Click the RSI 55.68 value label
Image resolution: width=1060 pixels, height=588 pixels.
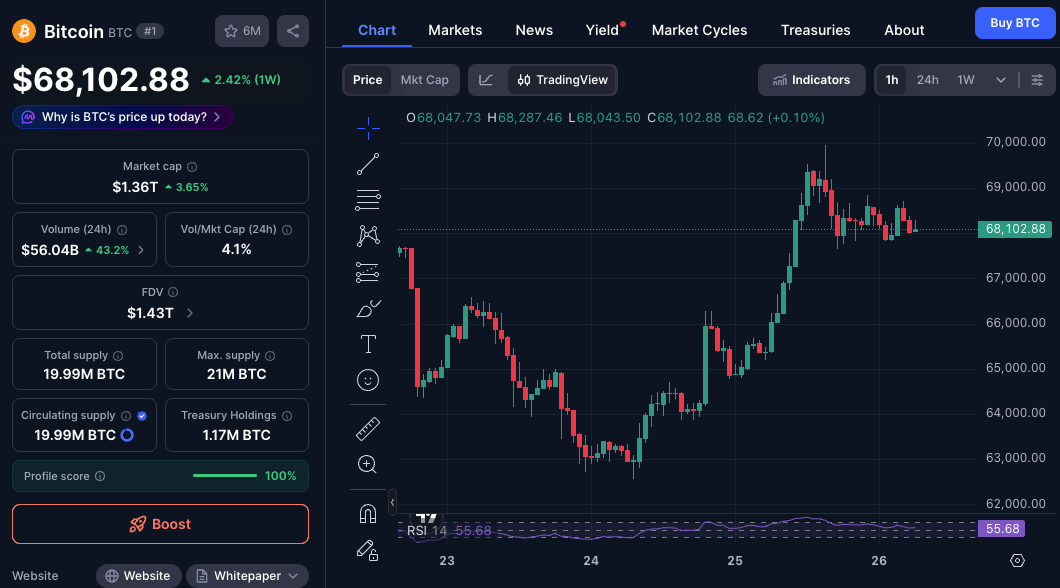1002,529
